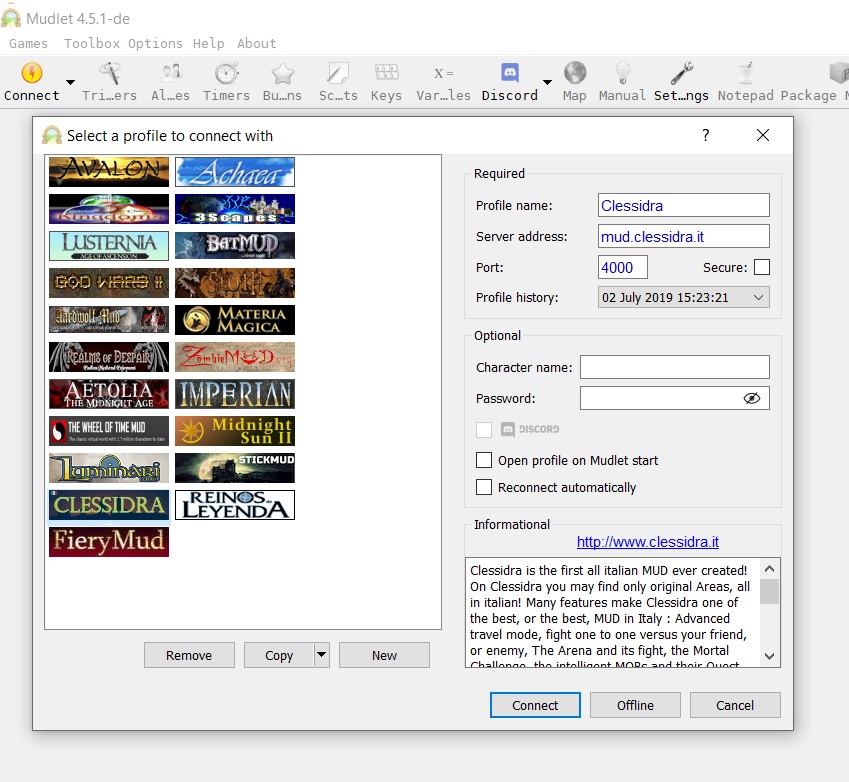The image size is (849, 782).
Task: Open the Timers toolbar icon
Action: (x=226, y=73)
